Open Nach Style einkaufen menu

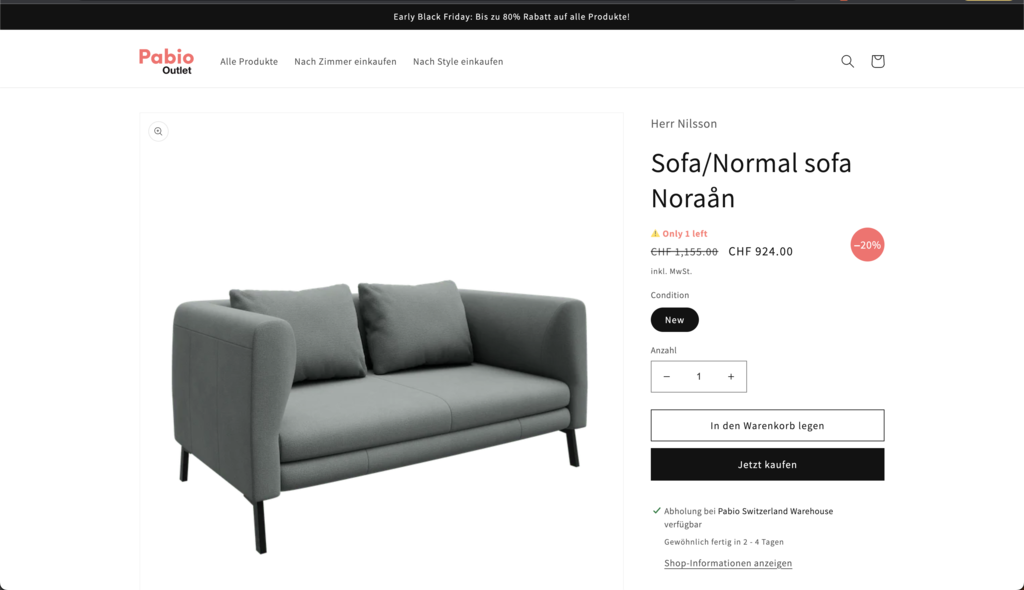click(x=458, y=61)
